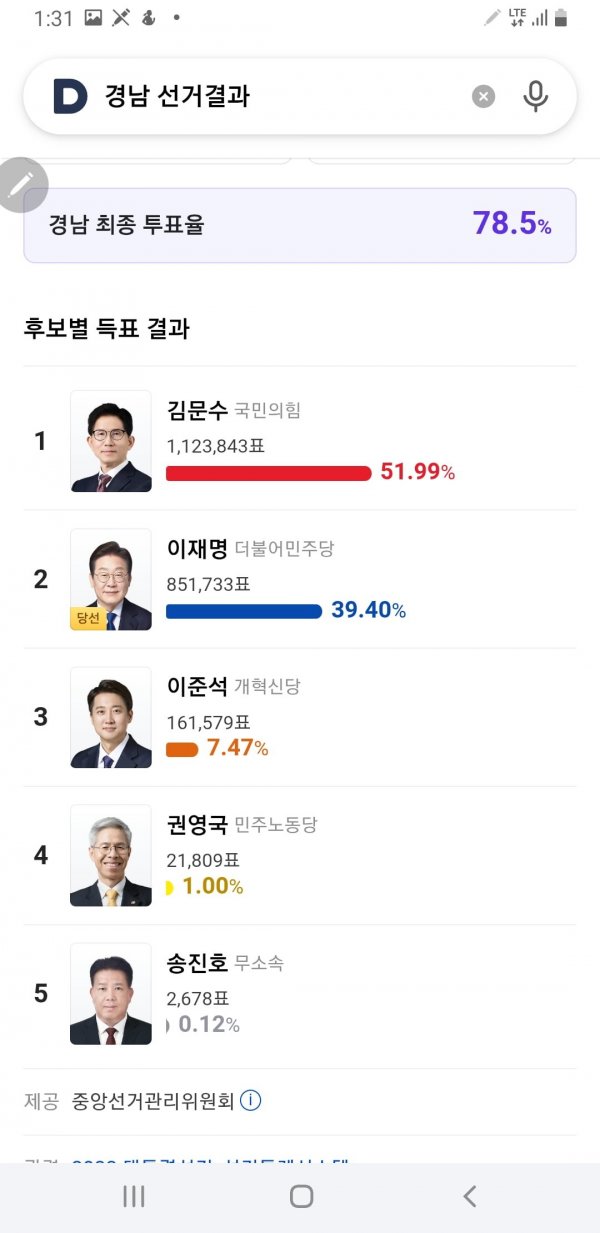Go back with the navigation arrow
This screenshot has height=1233, width=600.
(469, 1196)
